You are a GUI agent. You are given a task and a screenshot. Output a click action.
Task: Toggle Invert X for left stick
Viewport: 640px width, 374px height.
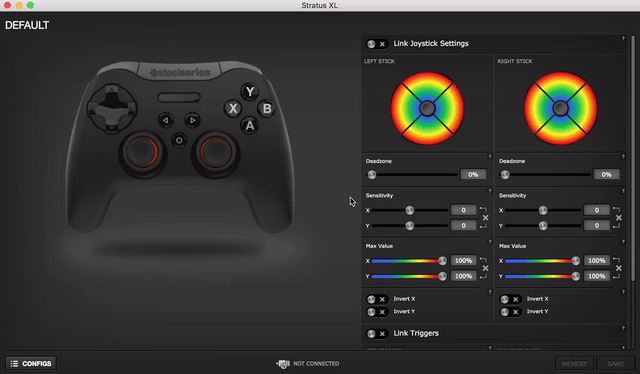[376, 299]
